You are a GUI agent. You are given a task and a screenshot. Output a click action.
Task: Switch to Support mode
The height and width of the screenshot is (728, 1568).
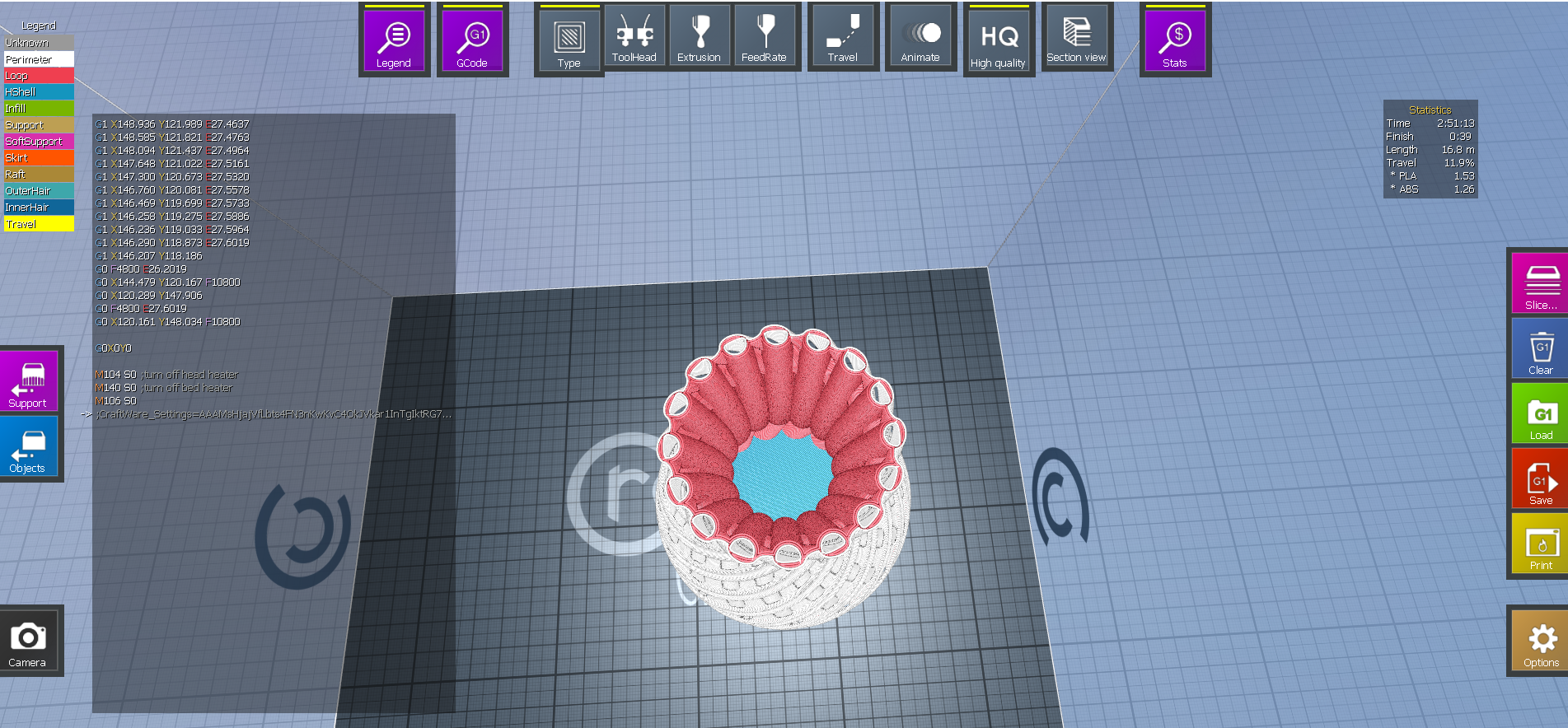tap(28, 380)
